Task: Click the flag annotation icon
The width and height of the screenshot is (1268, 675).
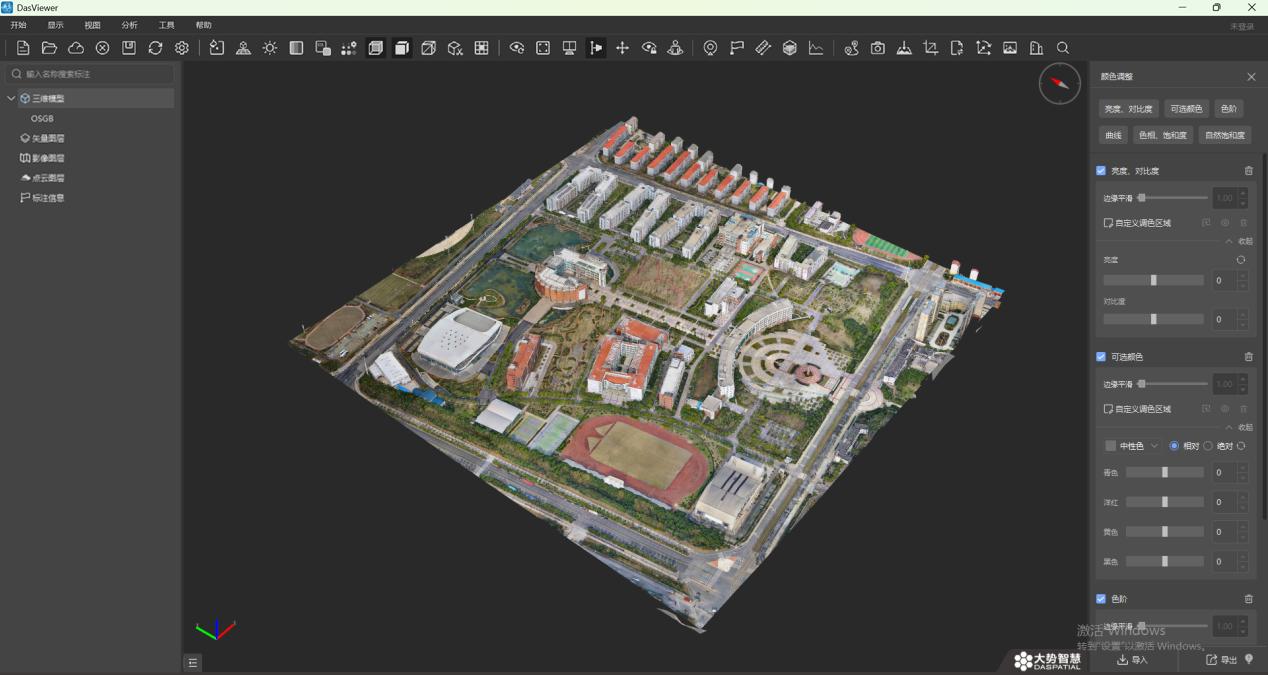Action: click(x=737, y=48)
